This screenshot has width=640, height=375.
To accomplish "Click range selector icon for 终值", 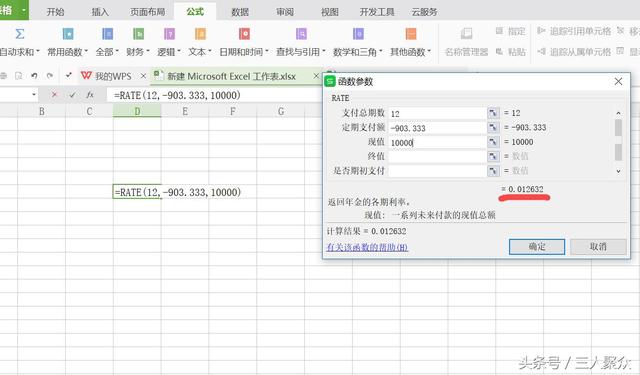I will pyautogui.click(x=493, y=156).
